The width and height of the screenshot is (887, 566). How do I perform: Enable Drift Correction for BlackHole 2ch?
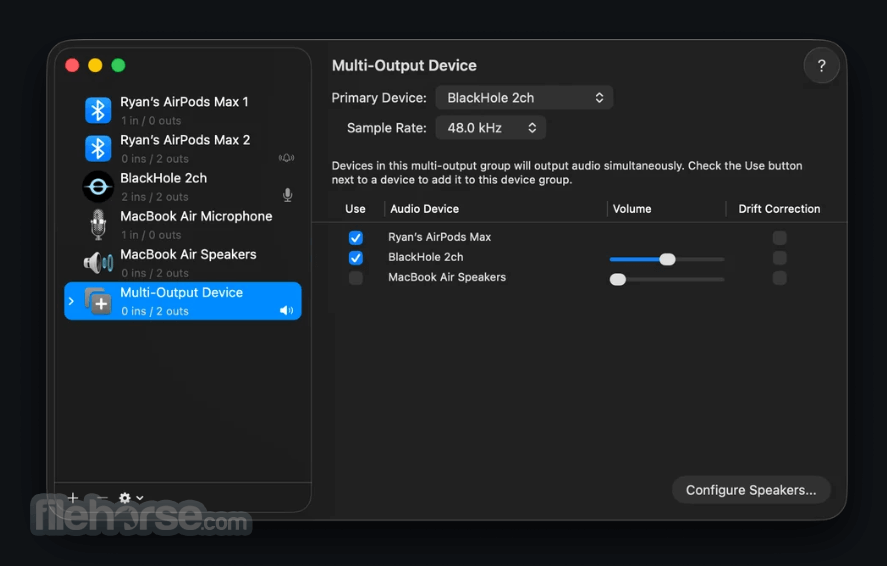pos(780,258)
